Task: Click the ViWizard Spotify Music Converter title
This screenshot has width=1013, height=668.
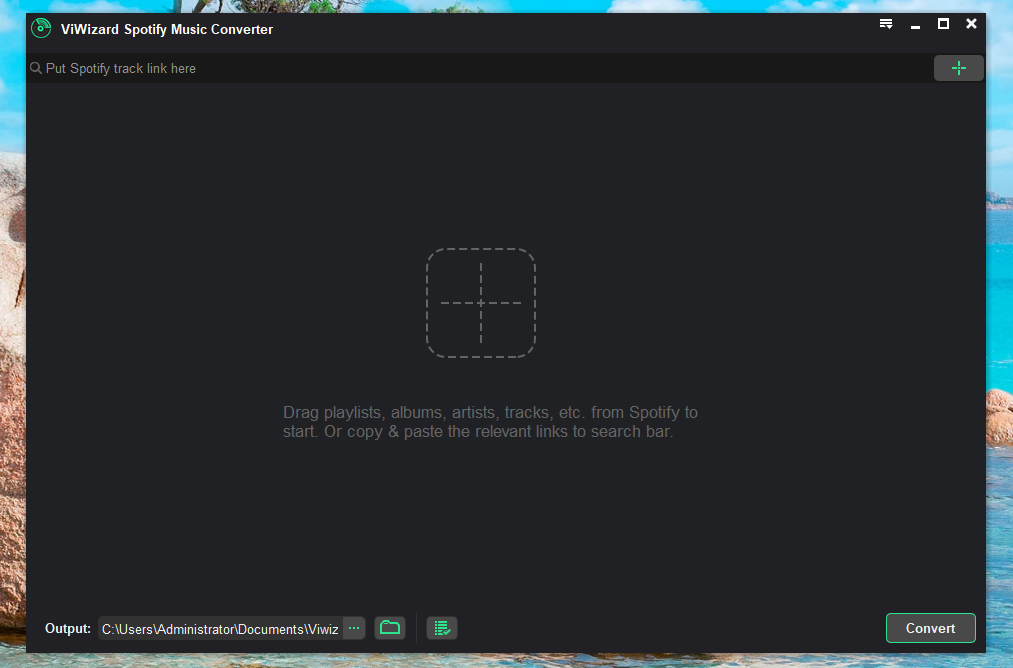Action: [x=167, y=29]
